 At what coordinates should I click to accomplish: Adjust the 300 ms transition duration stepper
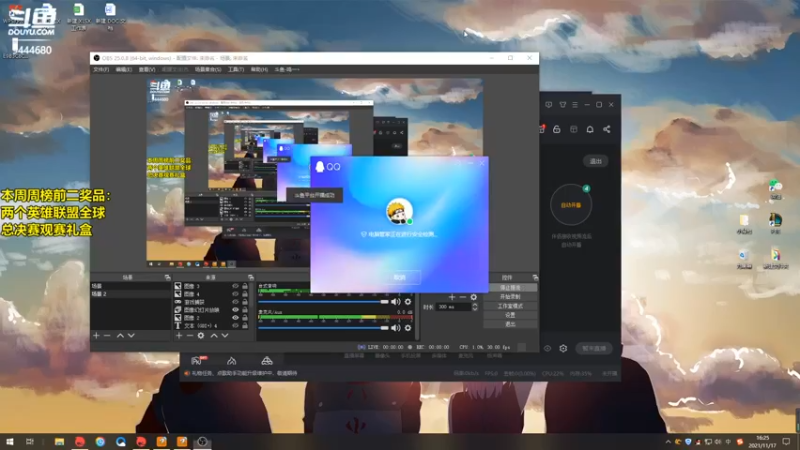[x=474, y=307]
